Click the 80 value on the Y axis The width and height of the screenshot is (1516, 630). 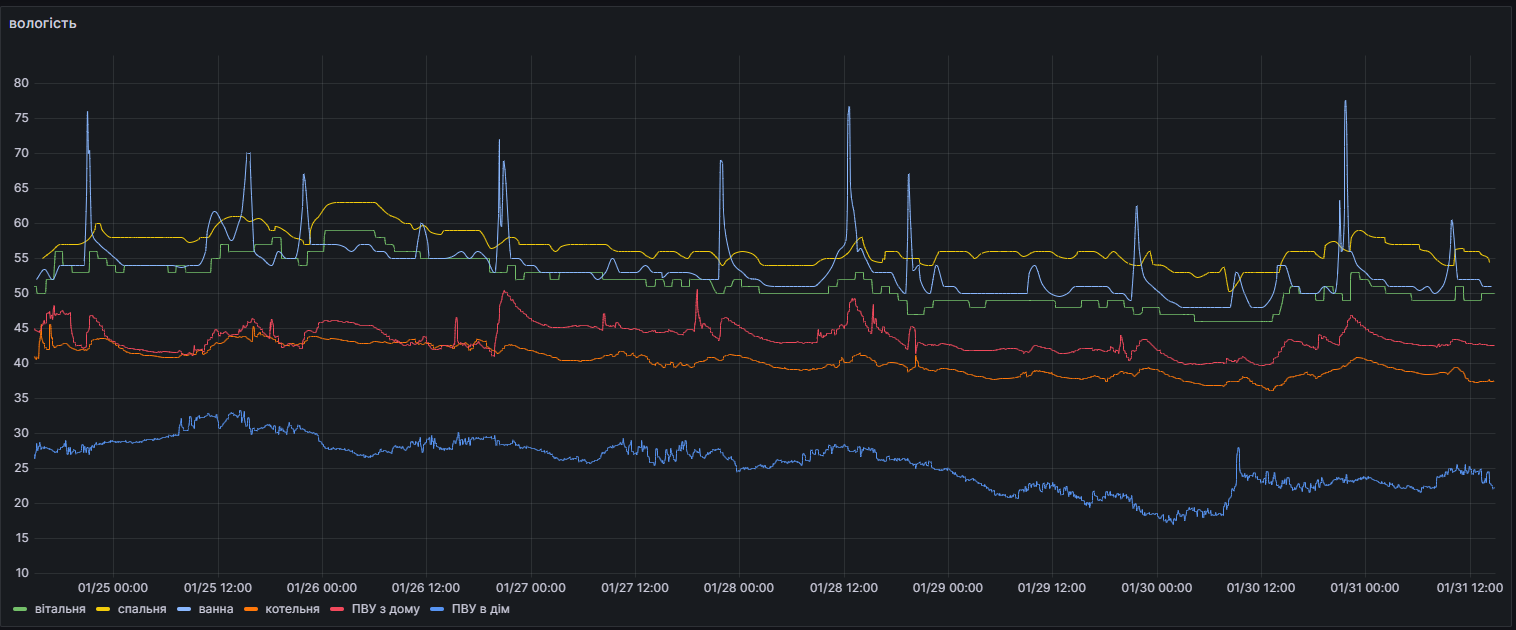(x=21, y=83)
